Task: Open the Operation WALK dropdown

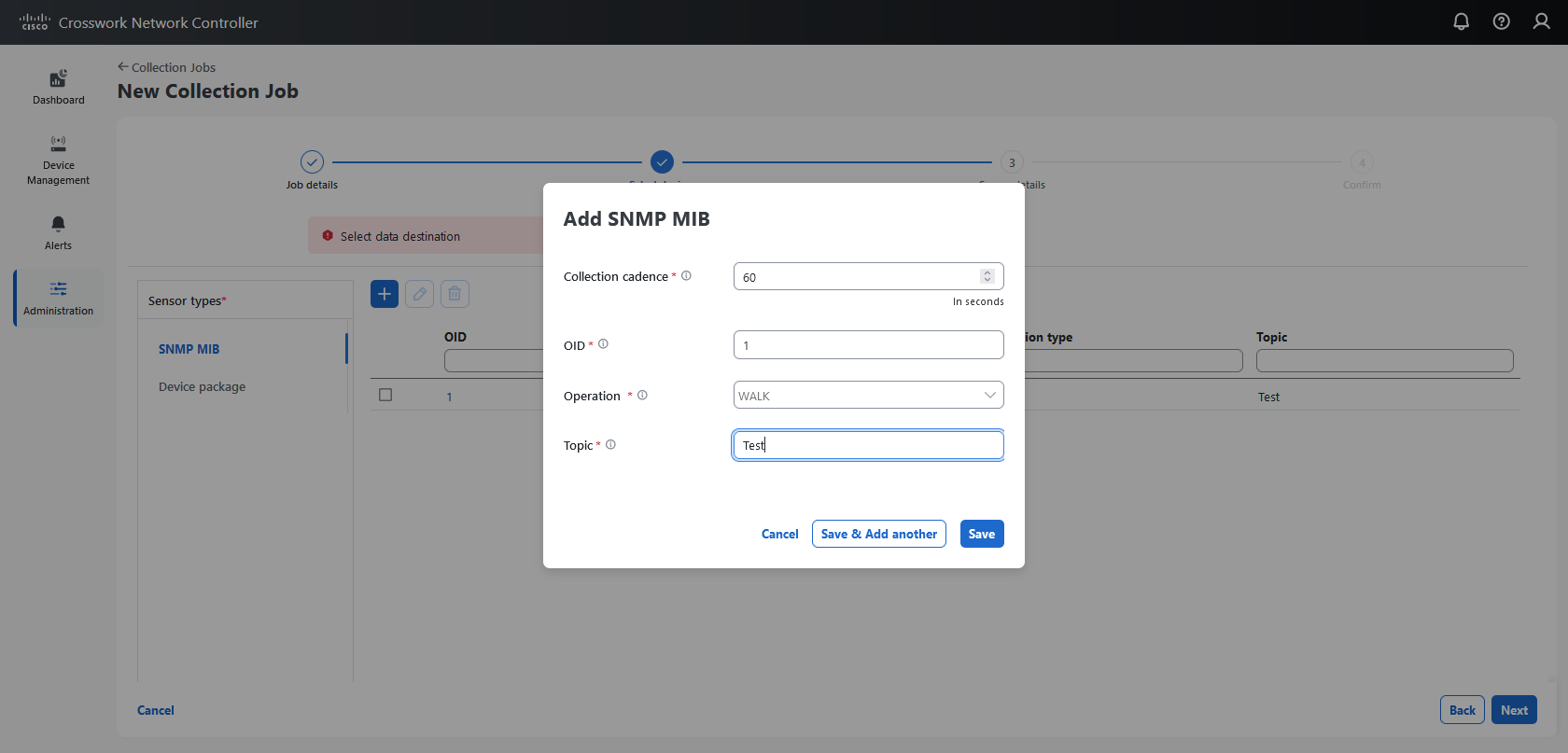Action: [868, 395]
